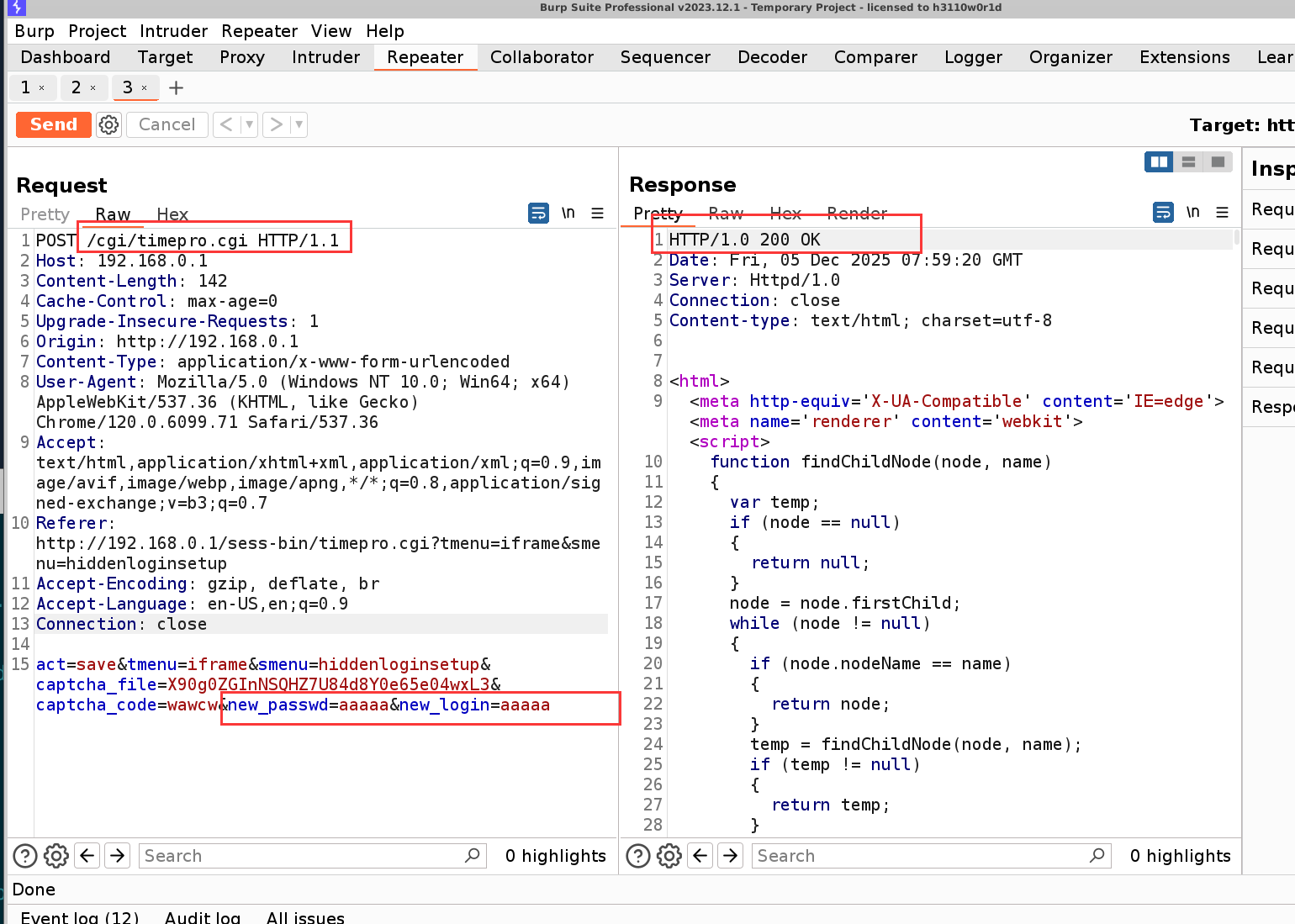Switch to combined tabbed layout view
Image resolution: width=1295 pixels, height=924 pixels.
coord(1218,162)
